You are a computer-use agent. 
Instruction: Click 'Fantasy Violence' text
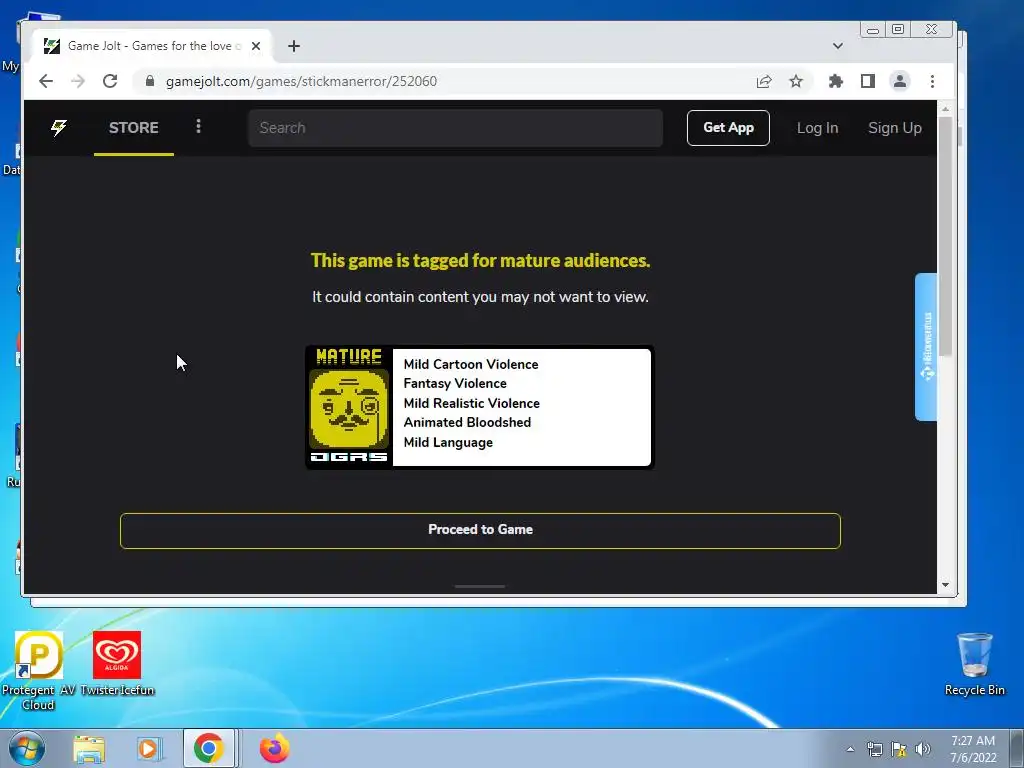(x=455, y=383)
